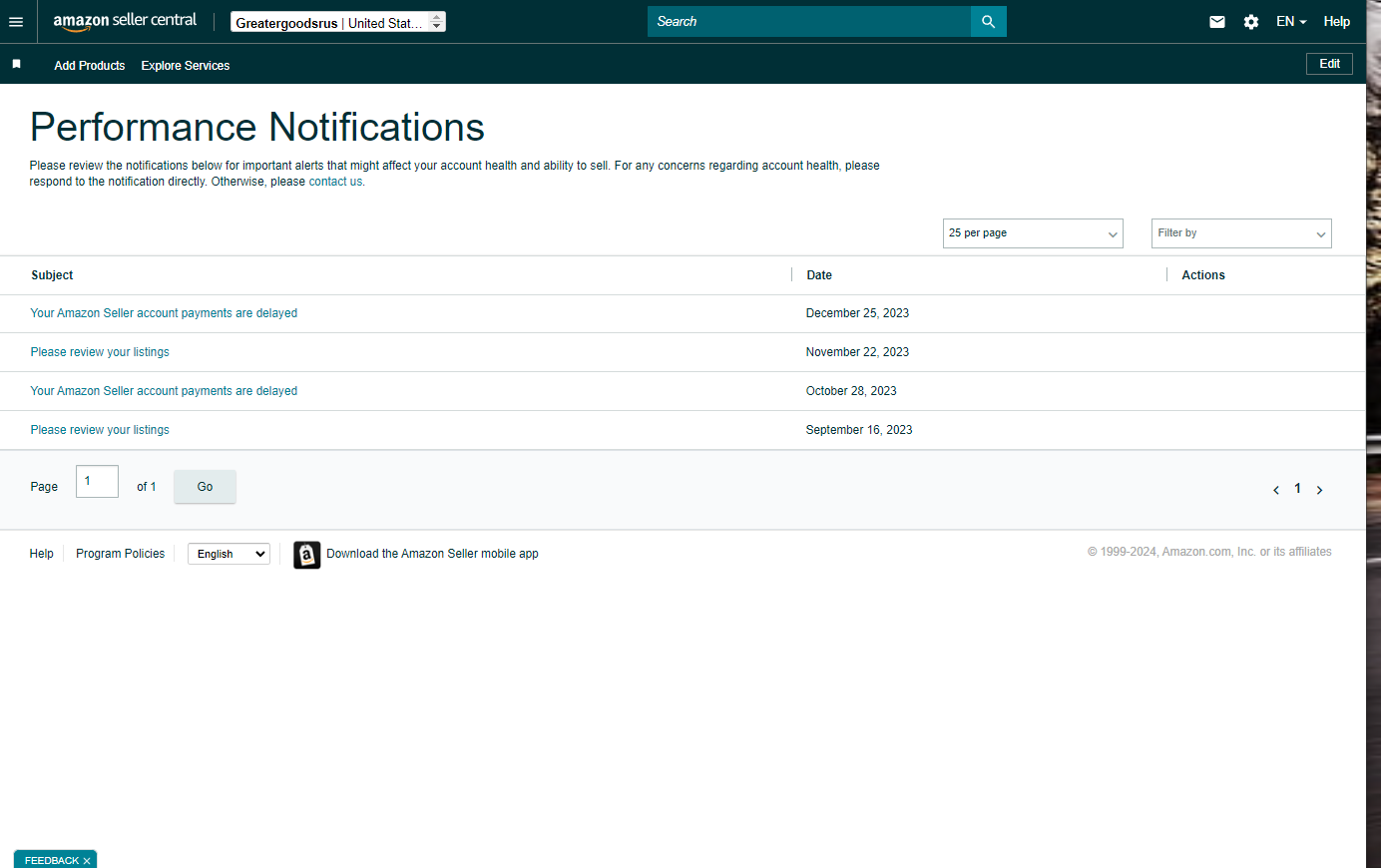Click the September 16, 2023 date cell
1381x868 pixels.
tap(859, 430)
